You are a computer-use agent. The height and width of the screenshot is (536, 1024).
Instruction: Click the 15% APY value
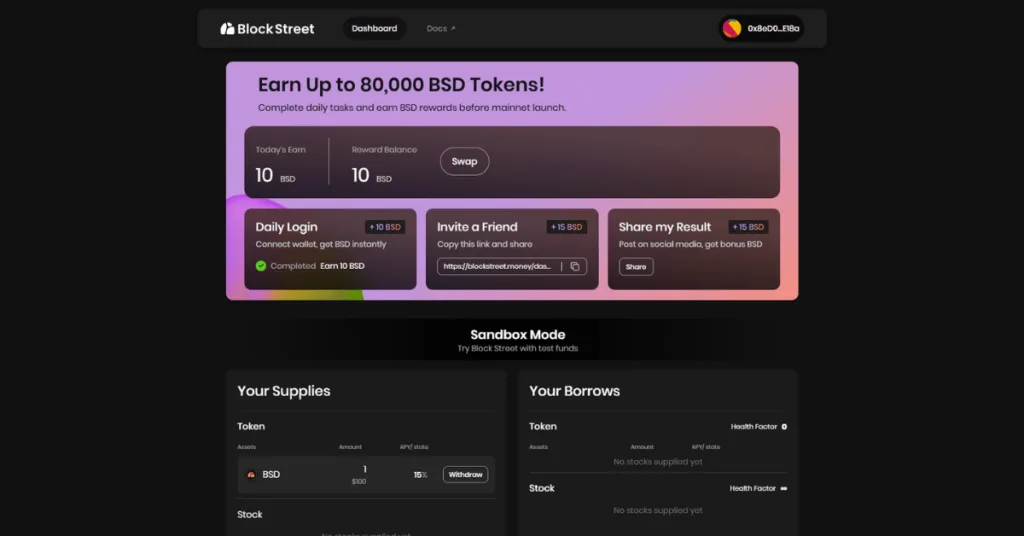(x=420, y=475)
